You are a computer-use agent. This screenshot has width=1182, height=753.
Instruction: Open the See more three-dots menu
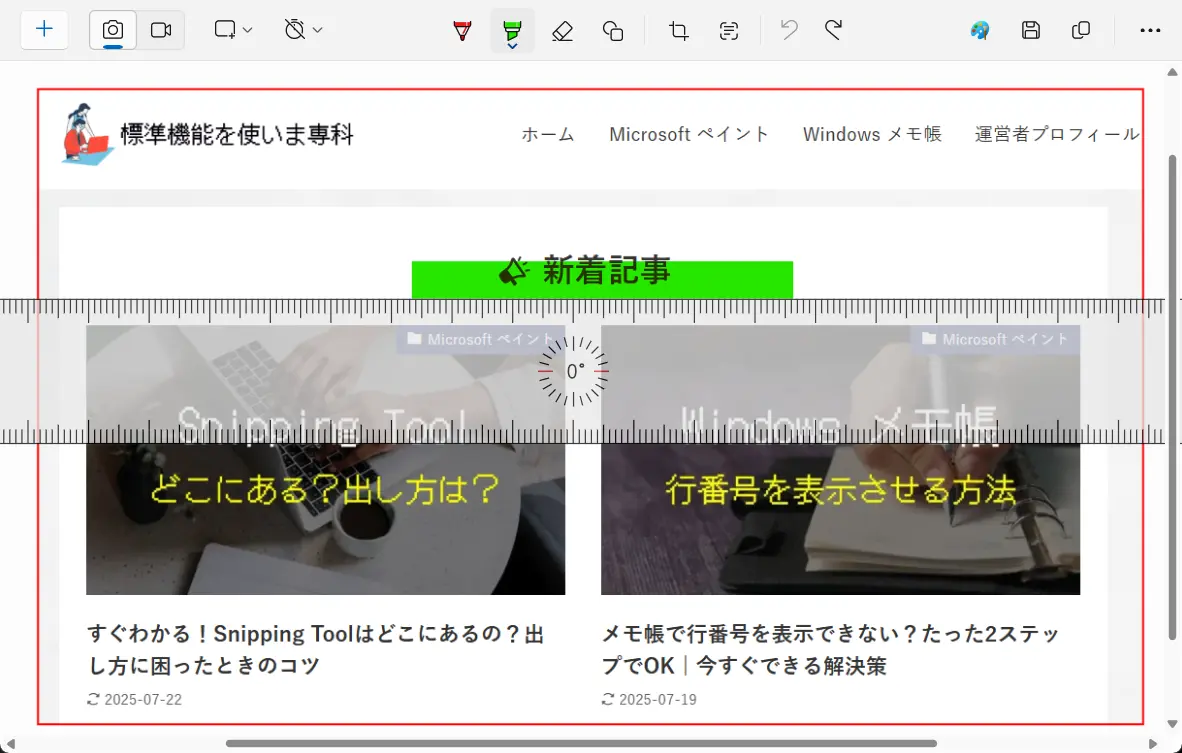pyautogui.click(x=1150, y=30)
